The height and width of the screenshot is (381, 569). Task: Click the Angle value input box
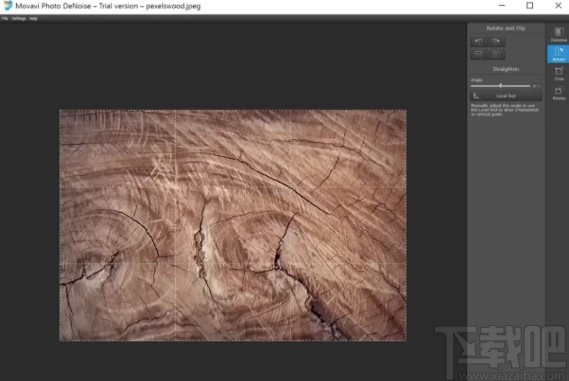point(537,86)
